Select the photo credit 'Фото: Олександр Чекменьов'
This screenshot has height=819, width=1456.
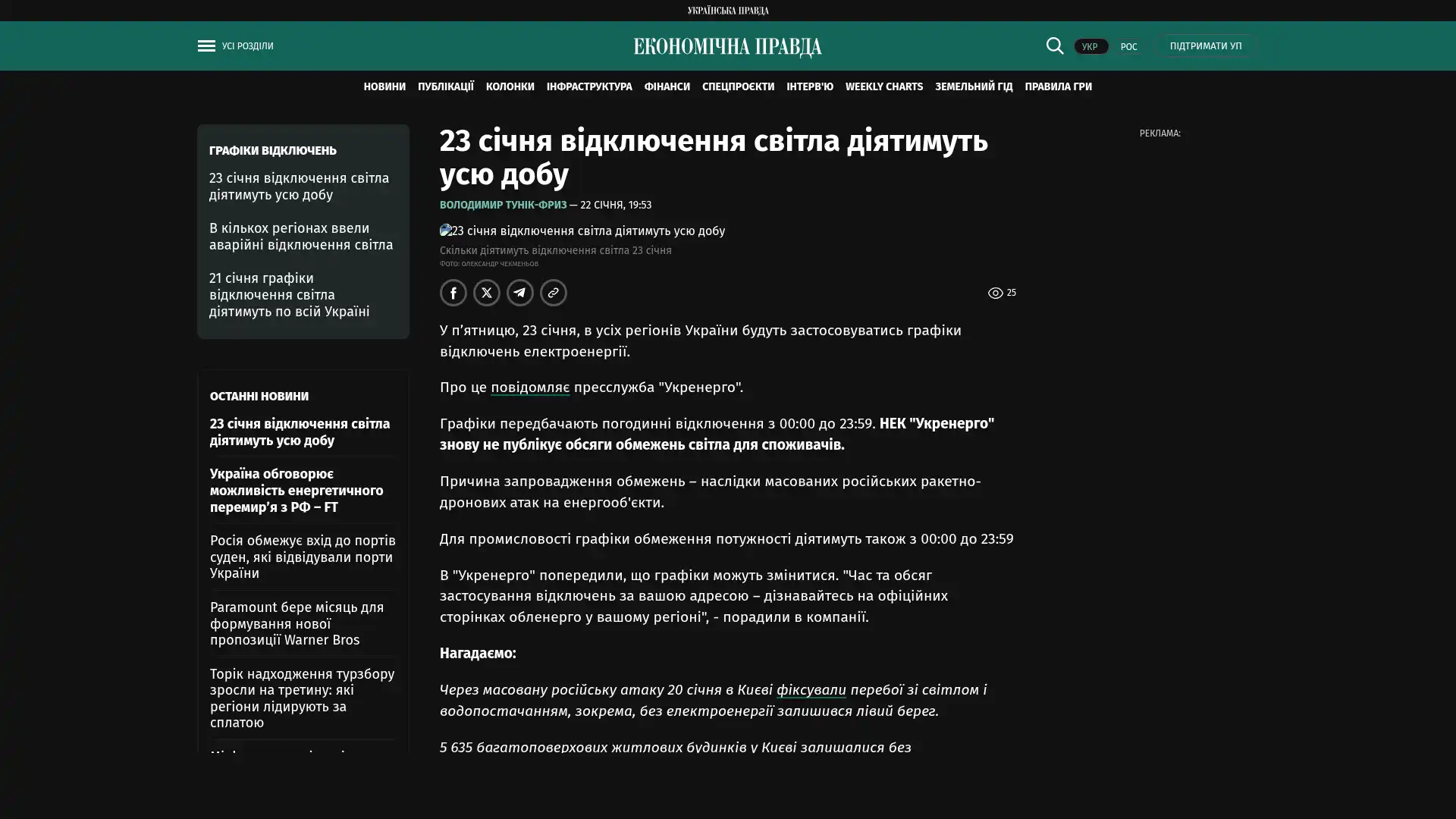[489, 264]
